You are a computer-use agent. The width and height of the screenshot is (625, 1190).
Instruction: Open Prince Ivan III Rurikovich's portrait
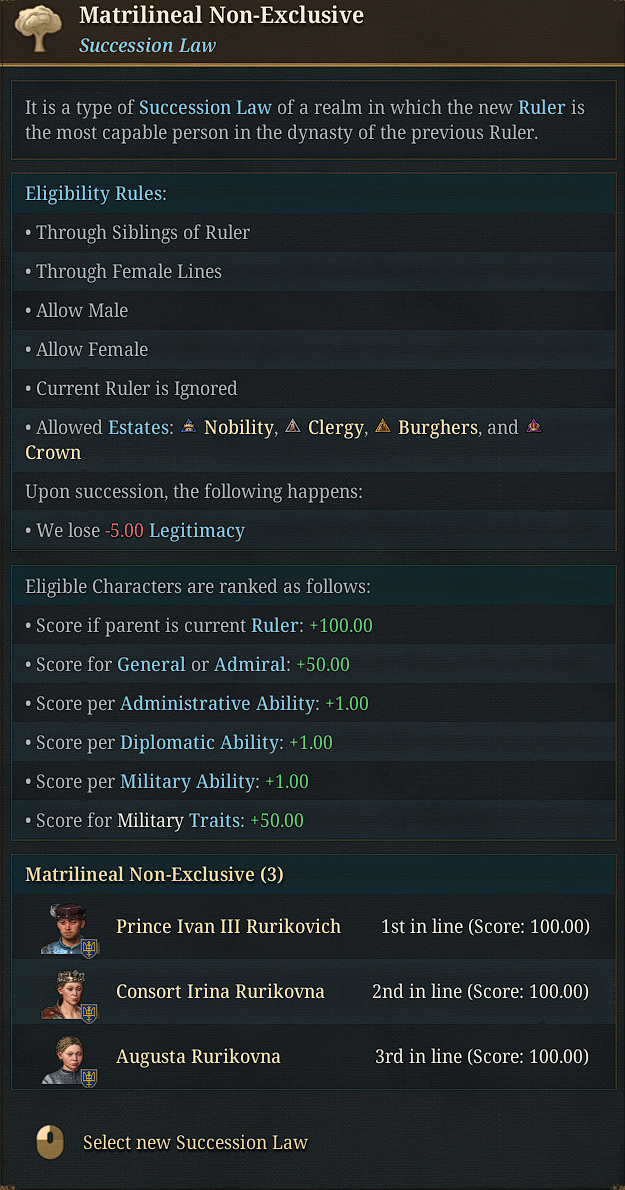69,926
